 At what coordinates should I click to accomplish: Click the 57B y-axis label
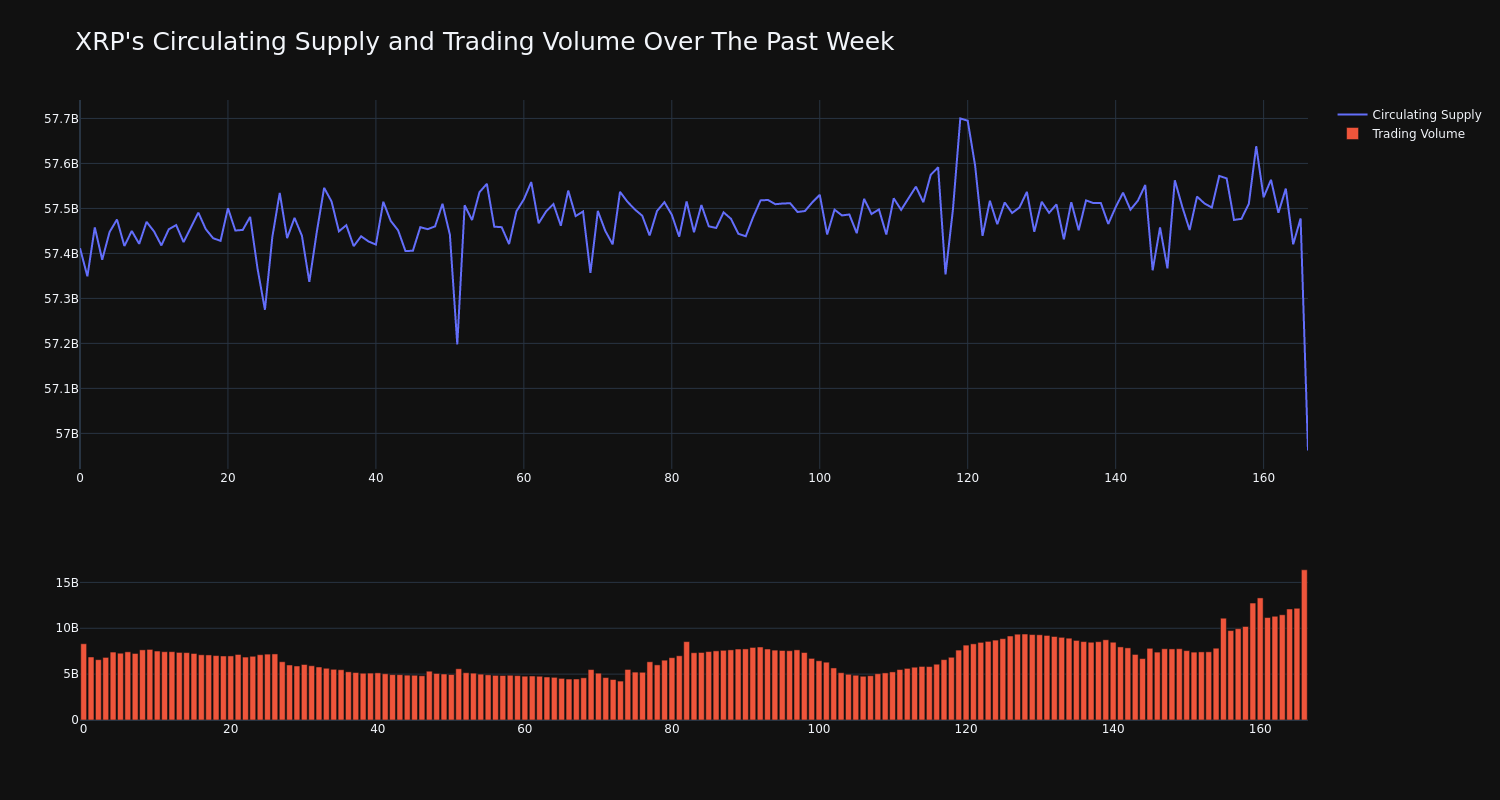(67, 434)
